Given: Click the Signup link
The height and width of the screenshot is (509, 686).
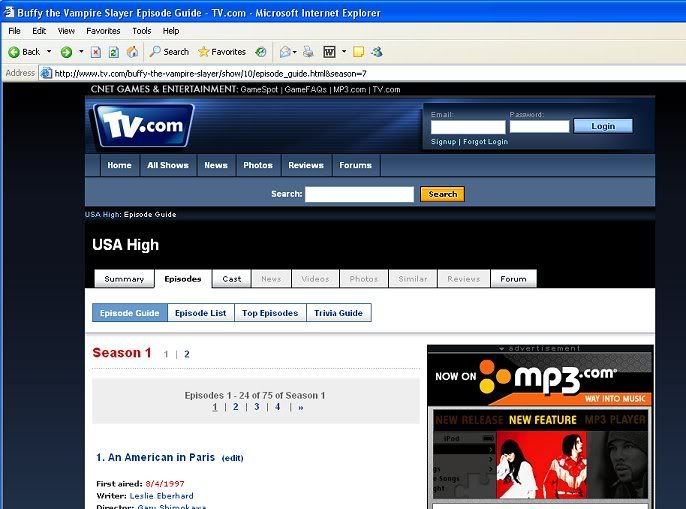Looking at the screenshot, I should tap(444, 142).
